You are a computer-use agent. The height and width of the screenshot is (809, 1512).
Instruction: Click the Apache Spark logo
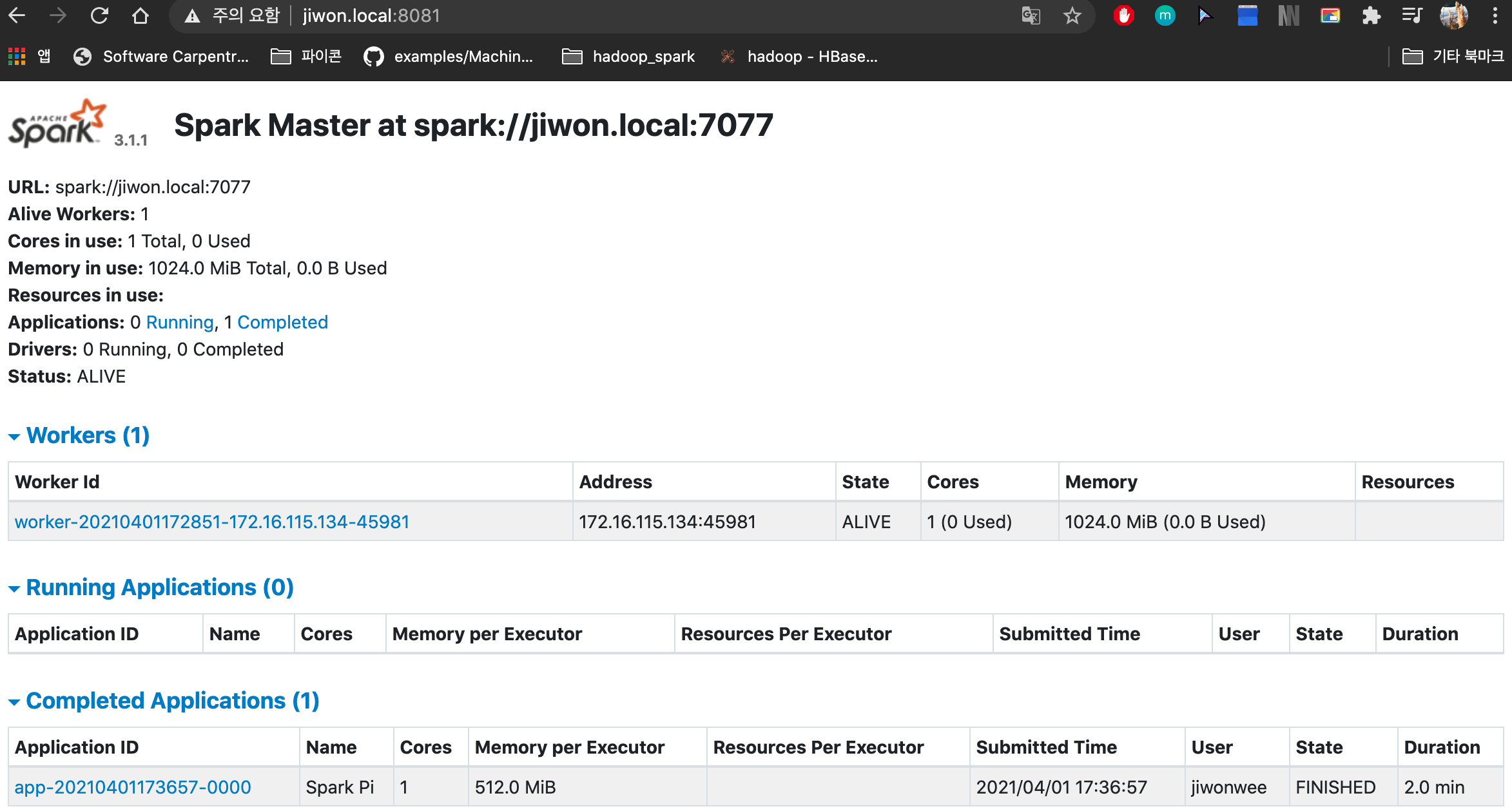57,124
